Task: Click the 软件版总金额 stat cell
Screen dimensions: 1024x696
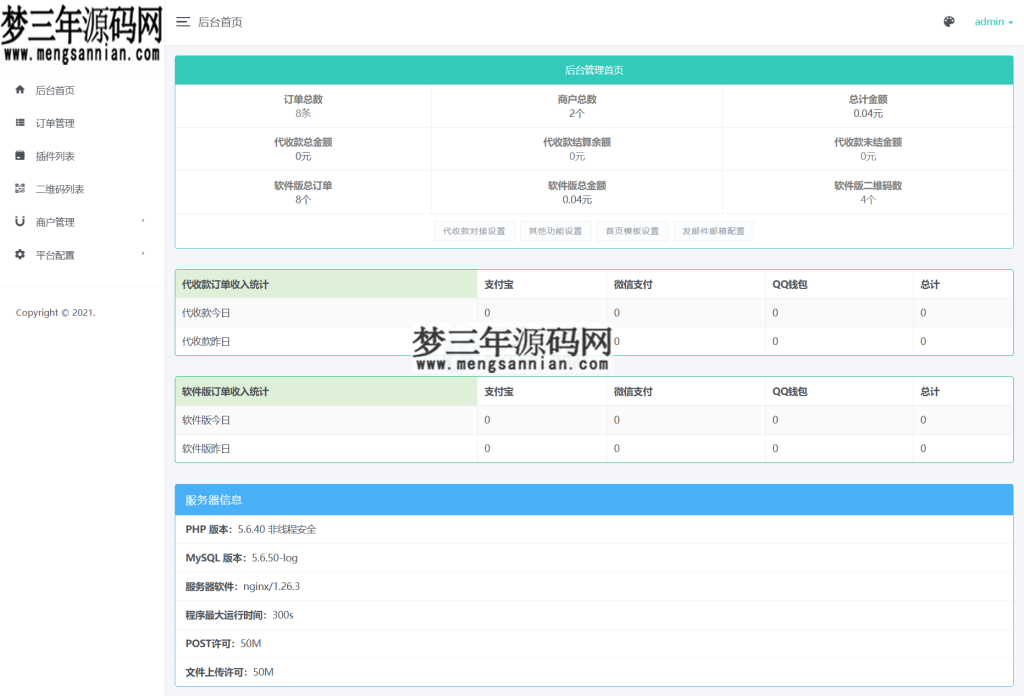Action: click(x=577, y=192)
